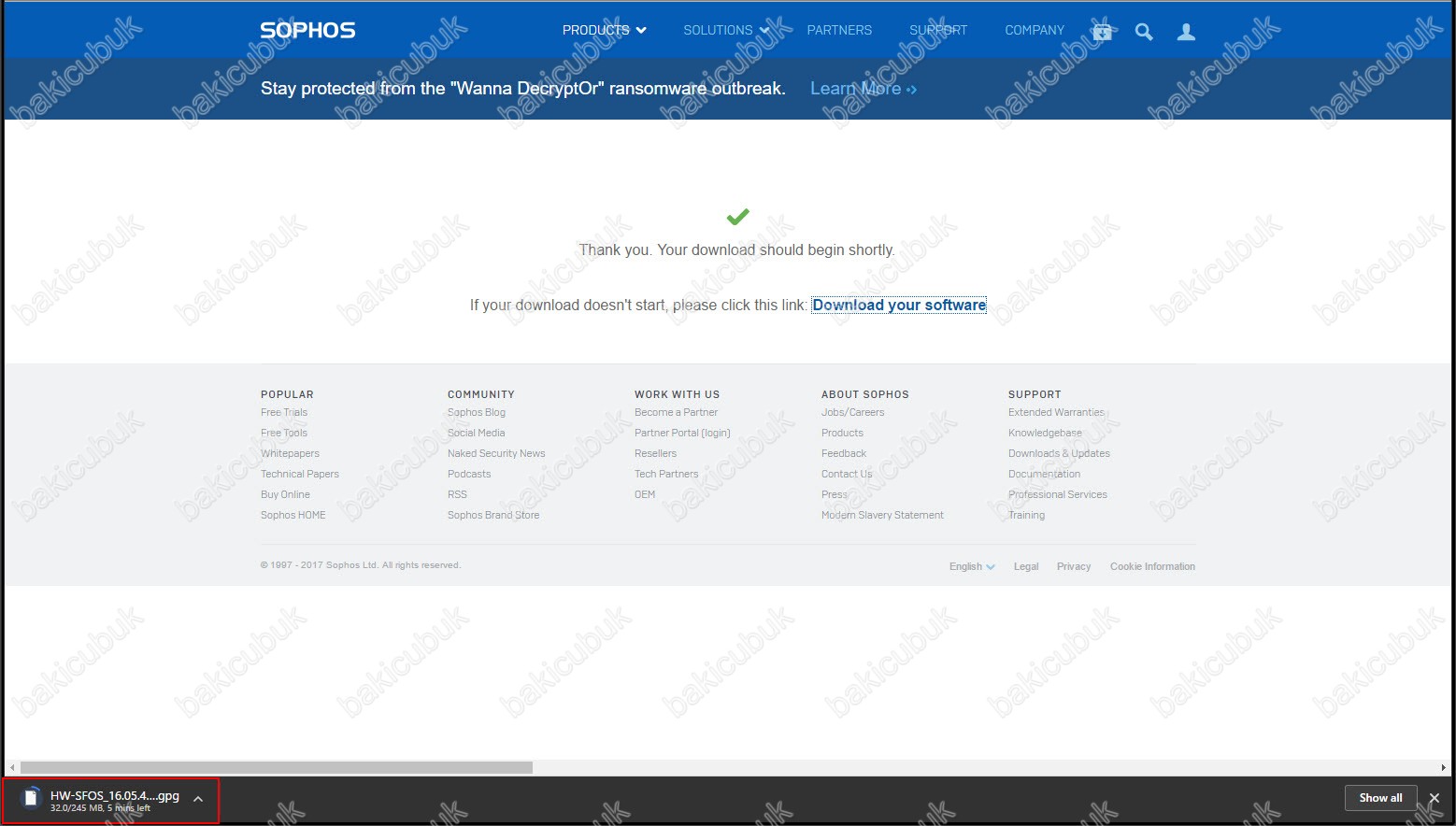Open Modern Slavery Statement link

882,515
